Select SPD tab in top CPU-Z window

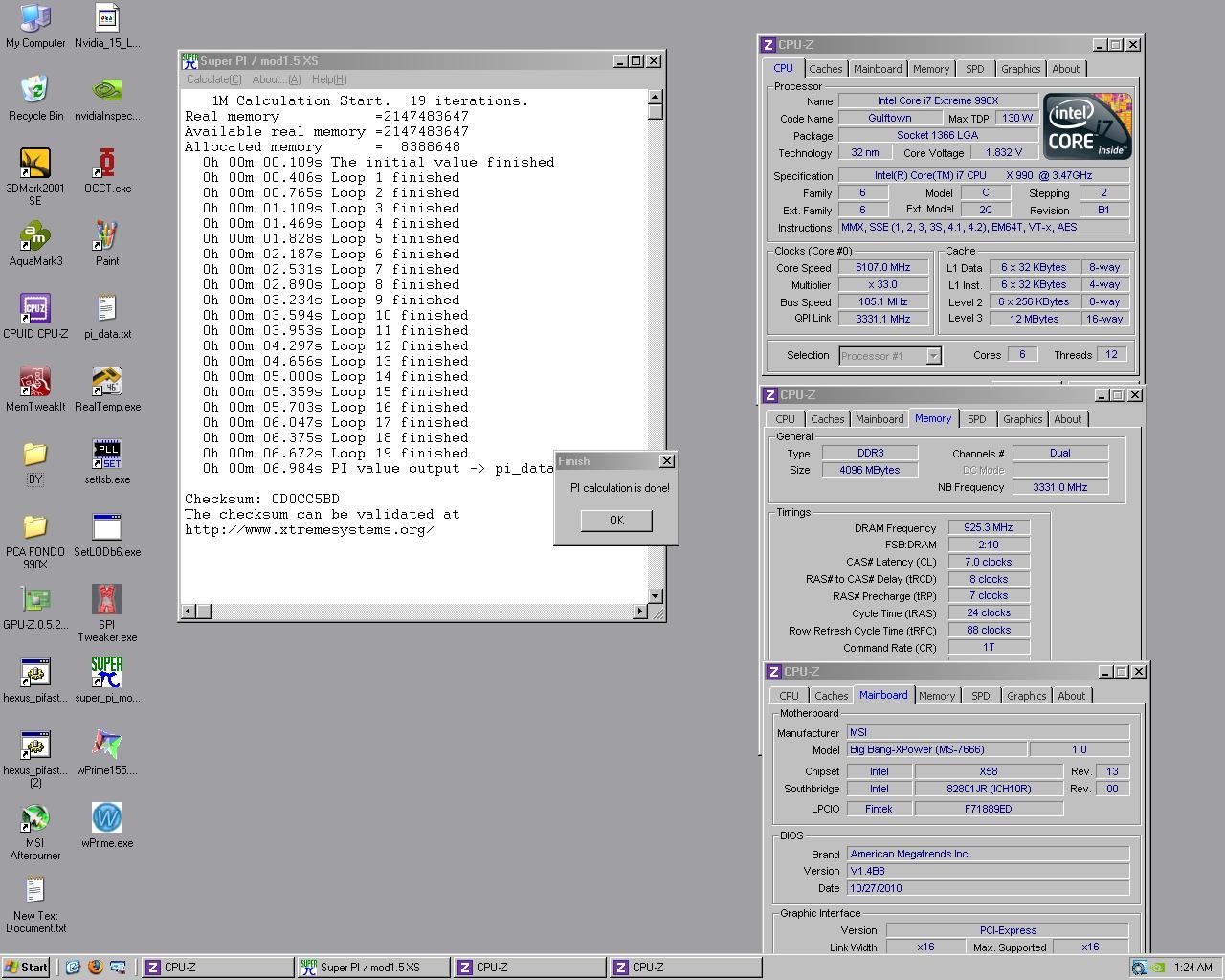point(974,69)
